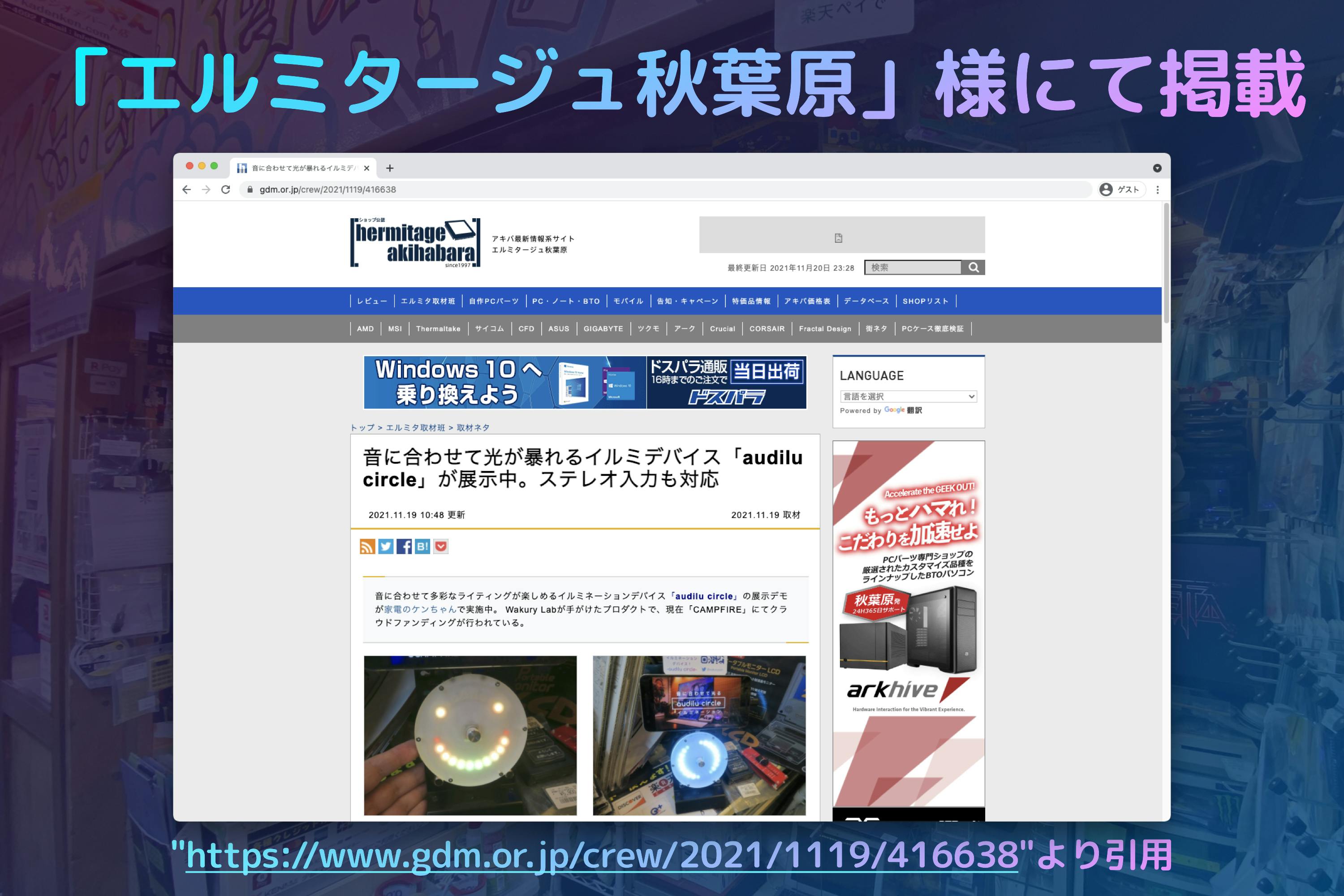Click the smiley-face LED device photo

click(470, 736)
